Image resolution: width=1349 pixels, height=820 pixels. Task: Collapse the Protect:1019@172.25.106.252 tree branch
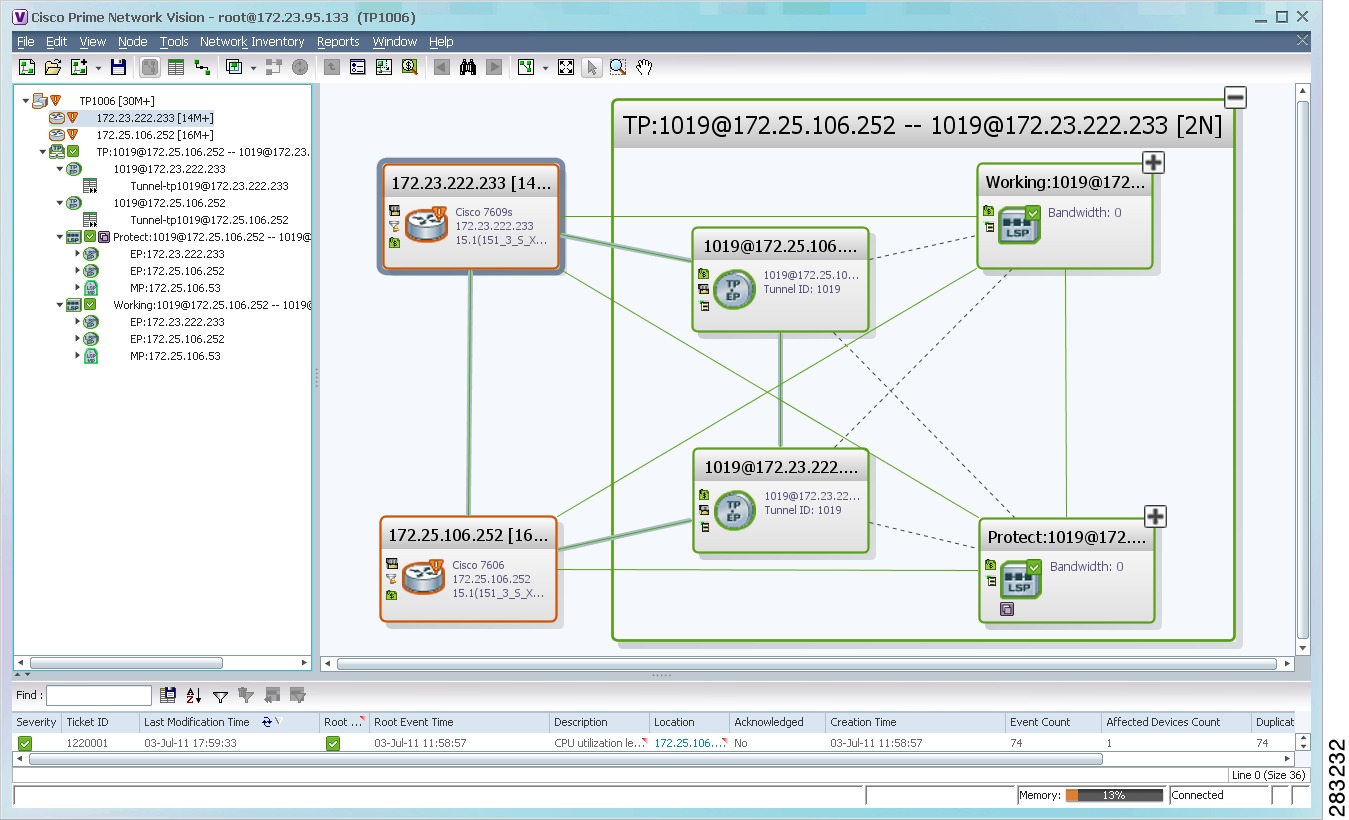pos(60,237)
